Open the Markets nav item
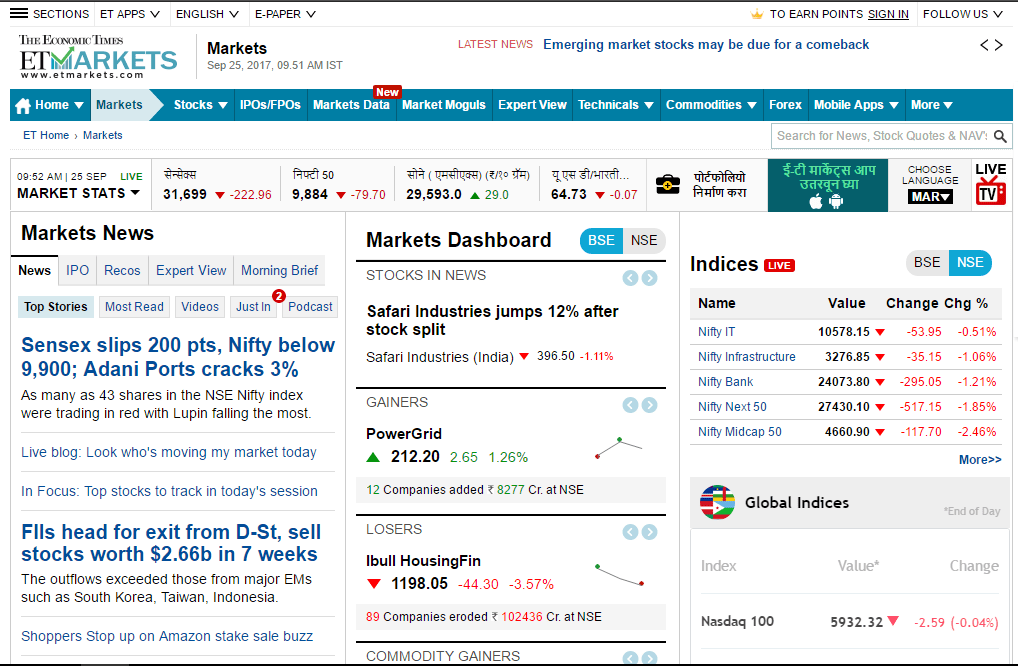The width and height of the screenshot is (1018, 666). [119, 105]
